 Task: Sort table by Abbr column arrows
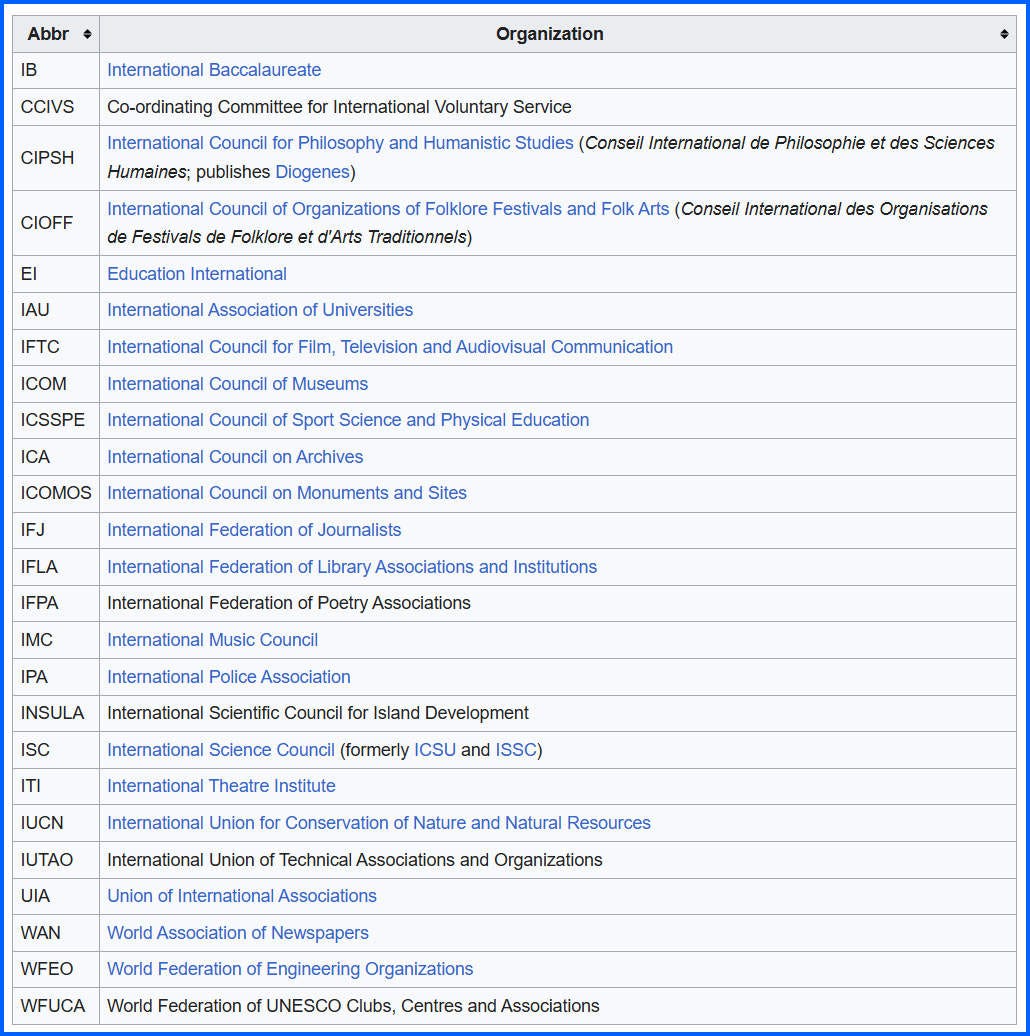(x=87, y=34)
